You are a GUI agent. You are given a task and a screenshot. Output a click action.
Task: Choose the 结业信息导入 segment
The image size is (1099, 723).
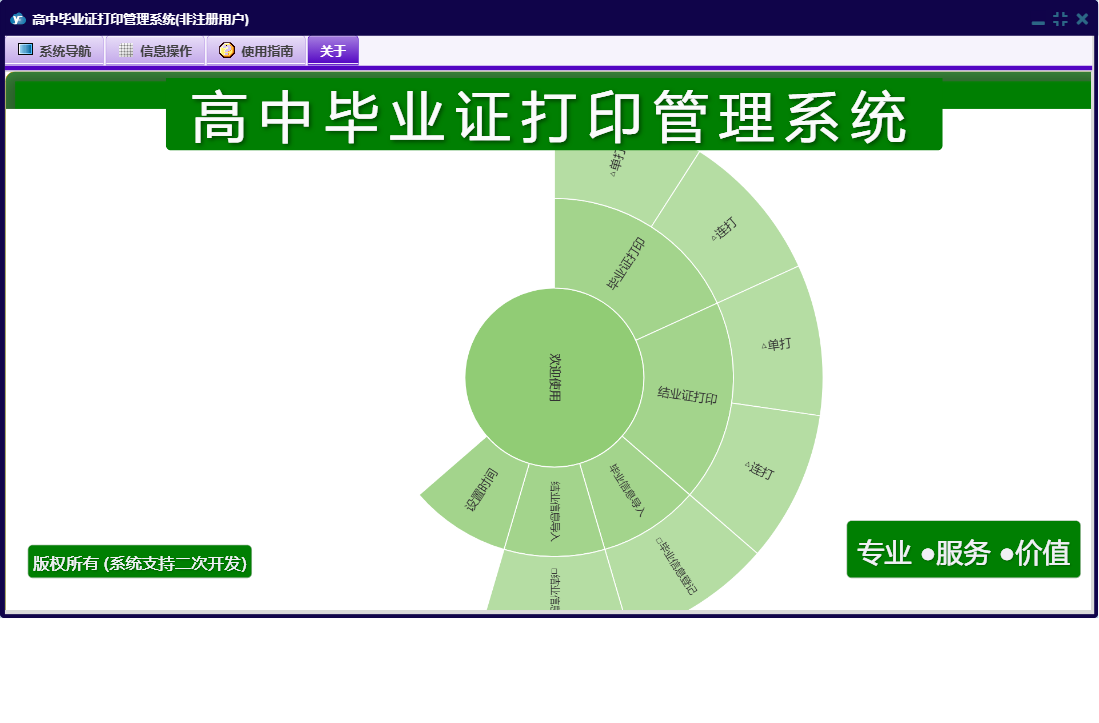pyautogui.click(x=554, y=511)
